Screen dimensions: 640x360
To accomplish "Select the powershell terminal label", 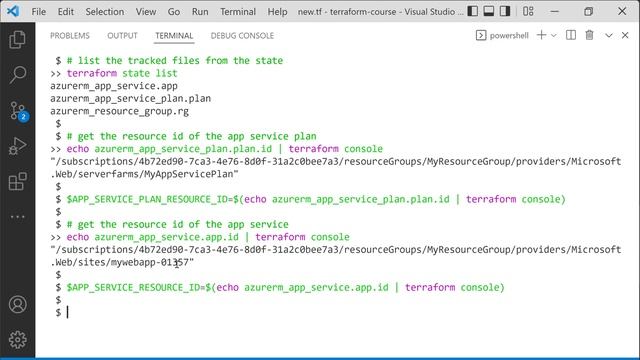I will pyautogui.click(x=502, y=36).
